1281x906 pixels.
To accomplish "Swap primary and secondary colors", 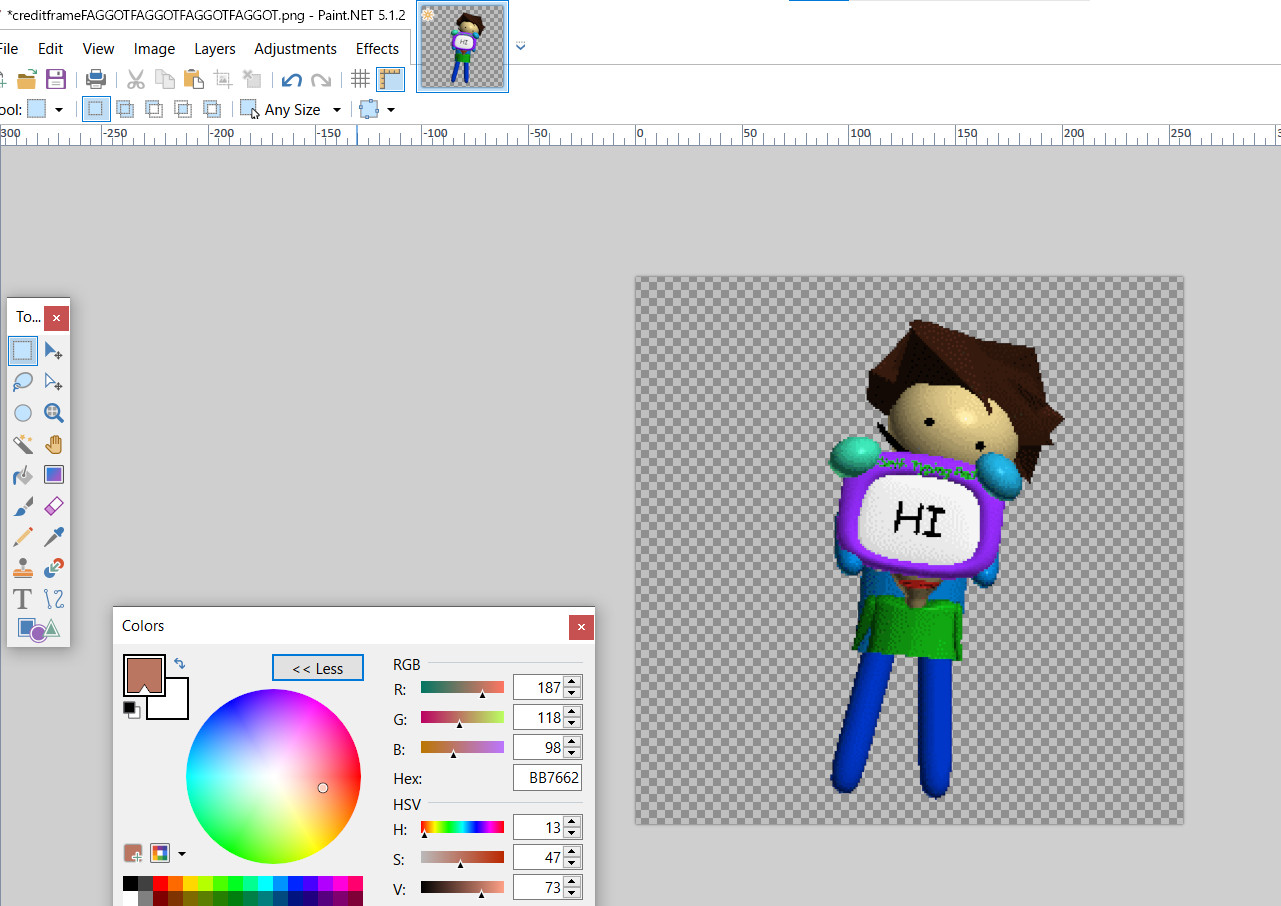I will click(x=179, y=662).
